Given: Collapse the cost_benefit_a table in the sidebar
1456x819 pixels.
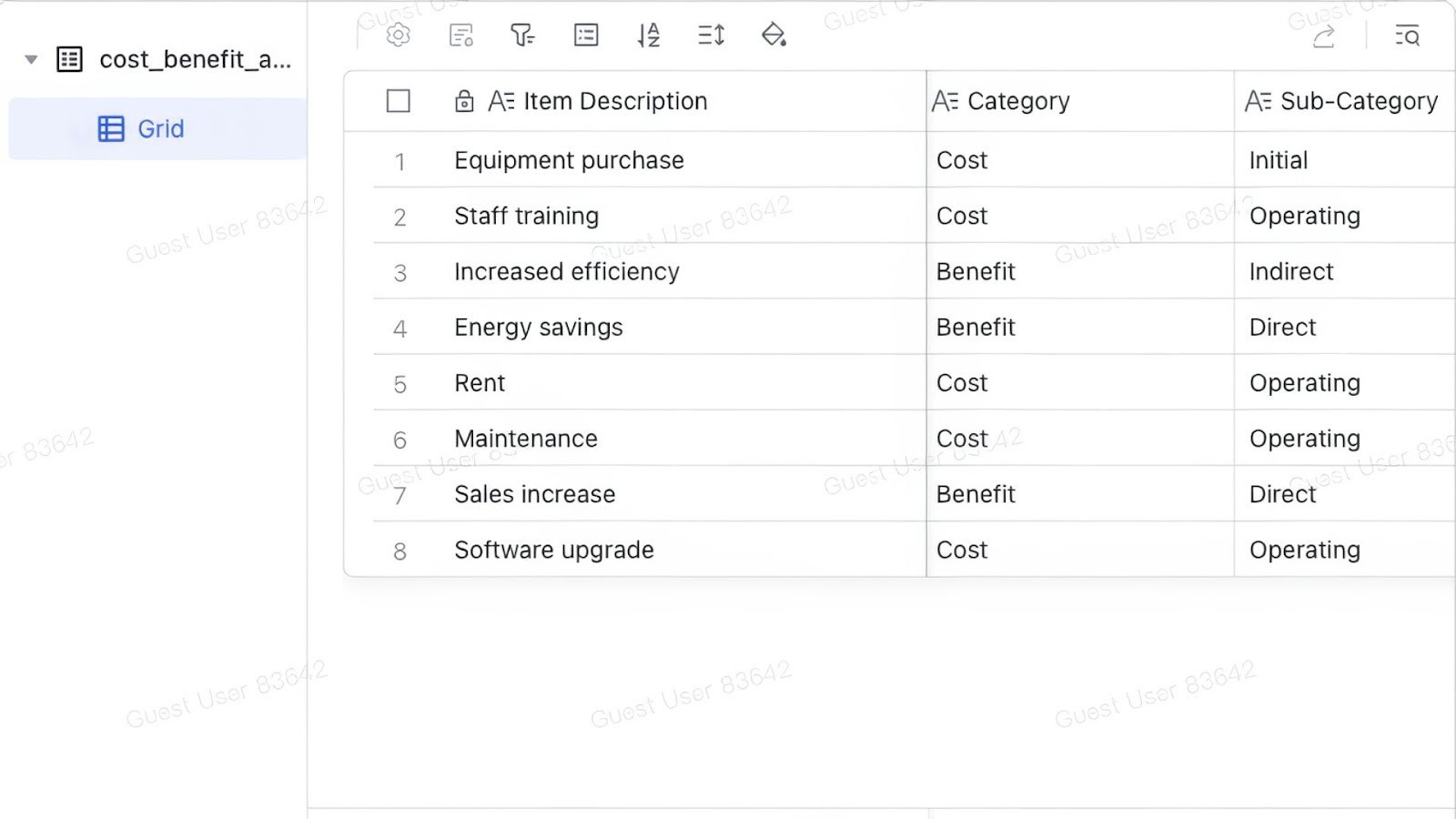Looking at the screenshot, I should coord(30,58).
